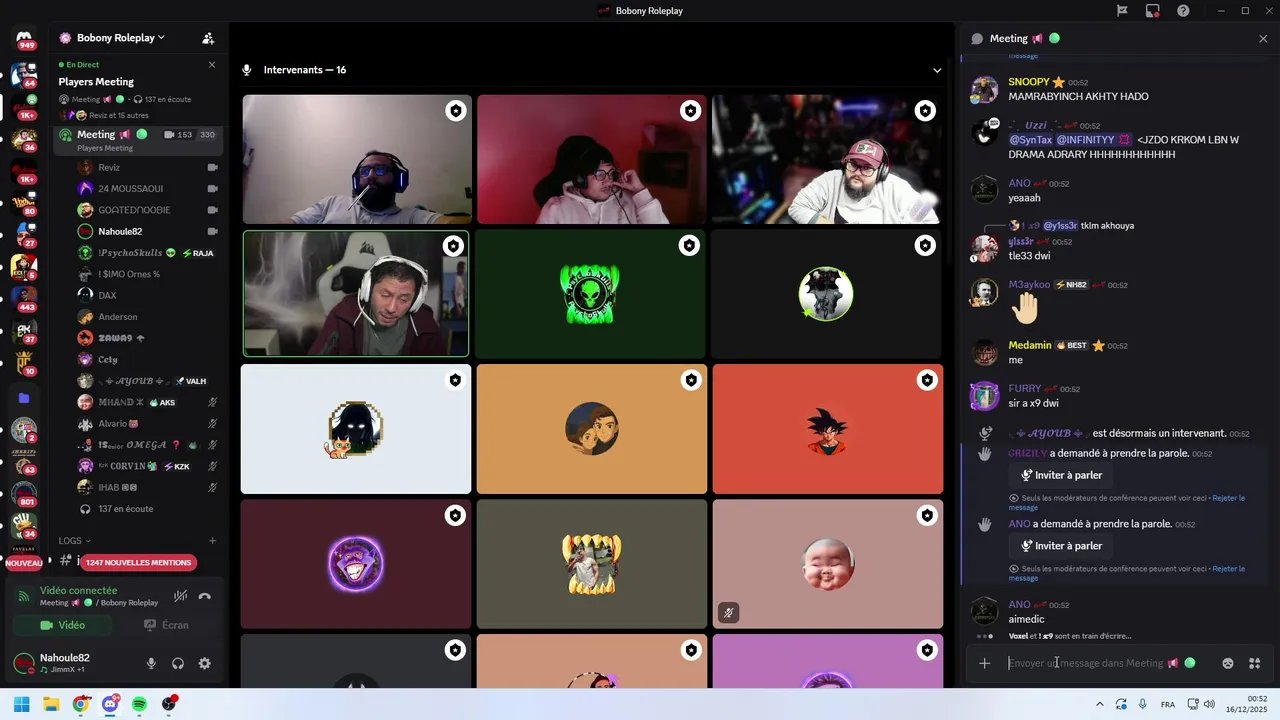Open the Goku avatar speaker tile

(827, 429)
